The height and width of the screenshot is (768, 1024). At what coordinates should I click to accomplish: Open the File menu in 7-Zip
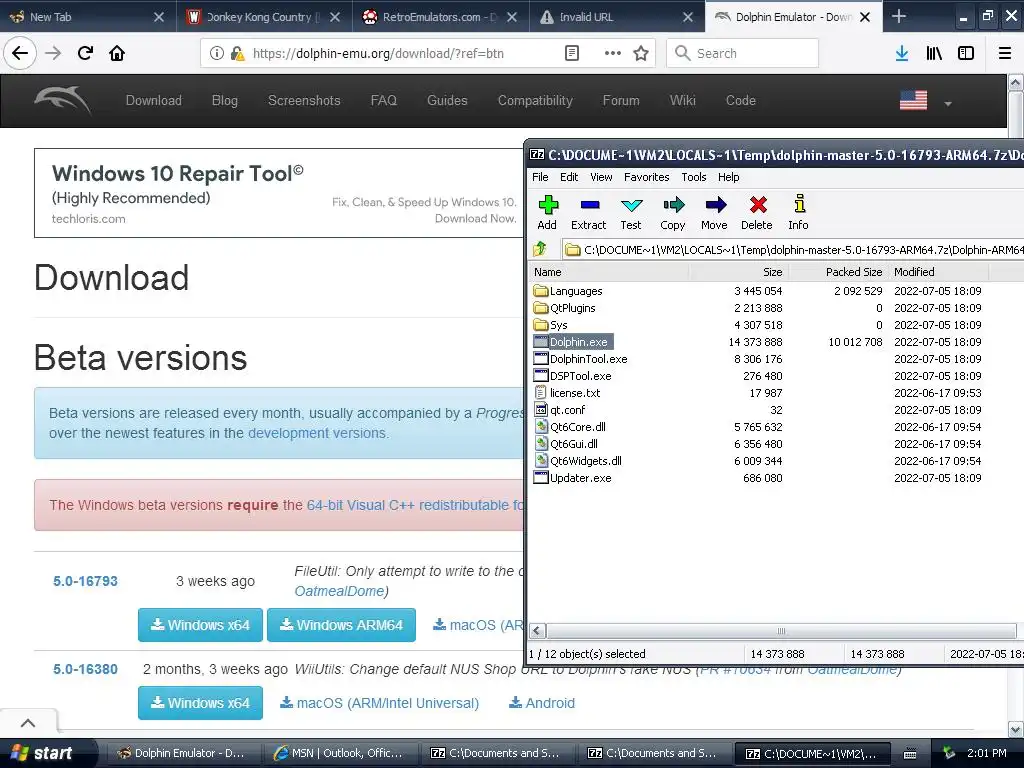(x=540, y=177)
